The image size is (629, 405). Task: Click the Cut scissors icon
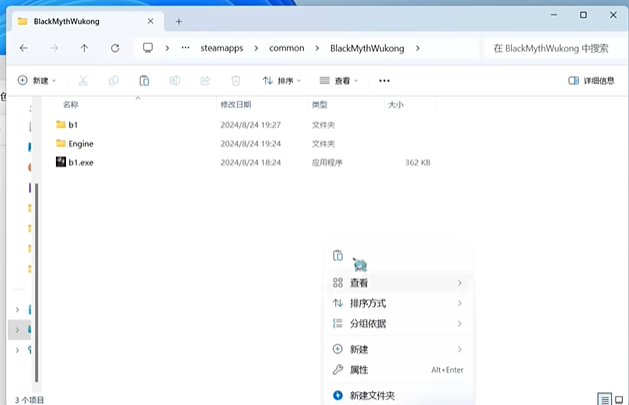[83, 81]
